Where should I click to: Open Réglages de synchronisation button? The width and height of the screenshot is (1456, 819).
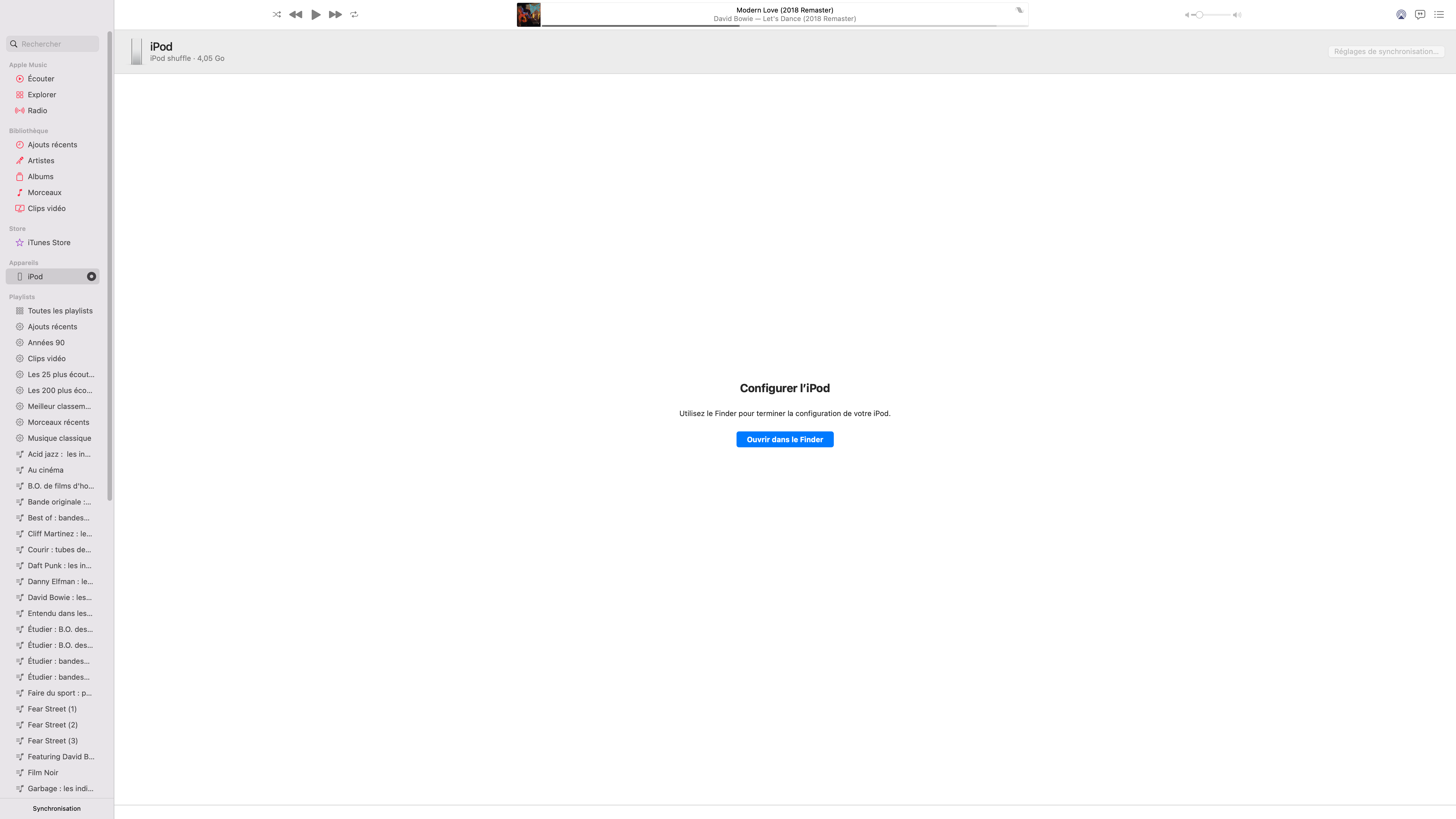[1386, 51]
